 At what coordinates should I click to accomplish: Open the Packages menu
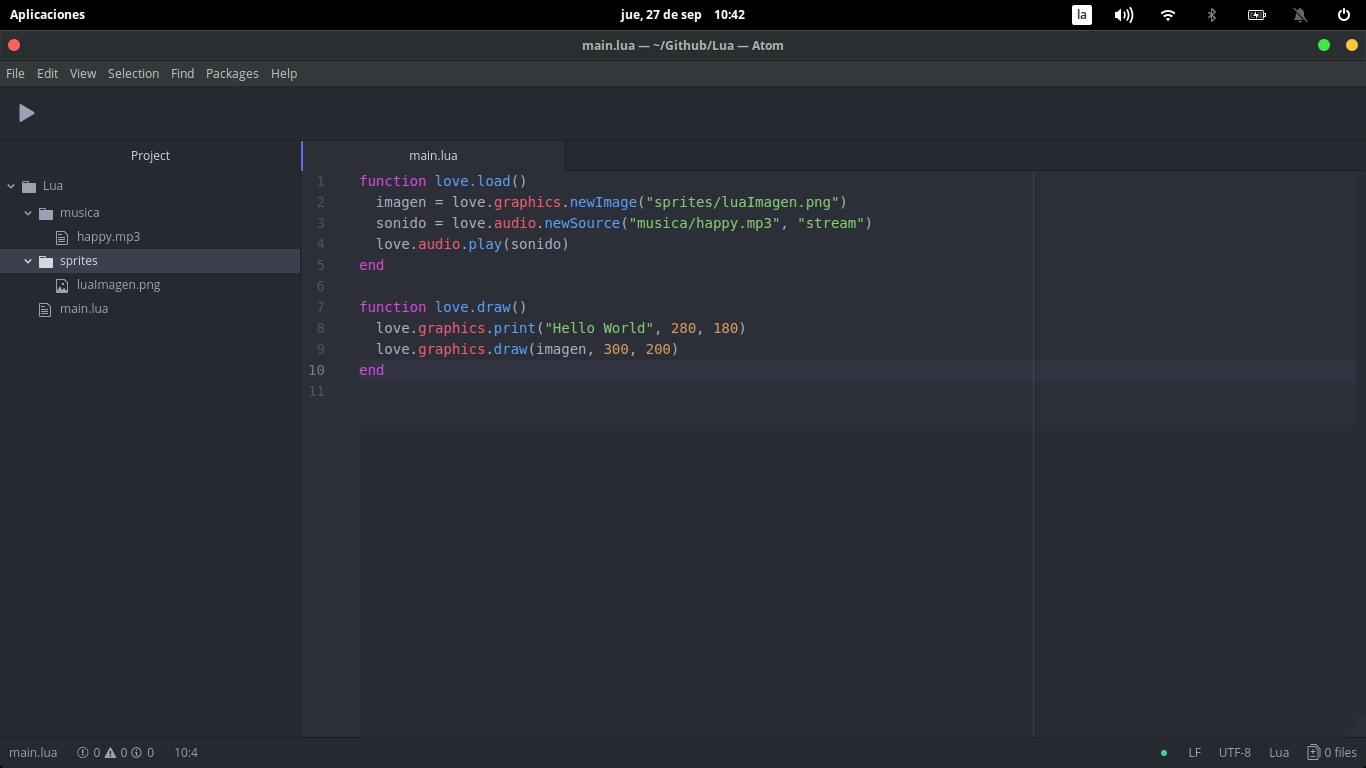click(232, 73)
